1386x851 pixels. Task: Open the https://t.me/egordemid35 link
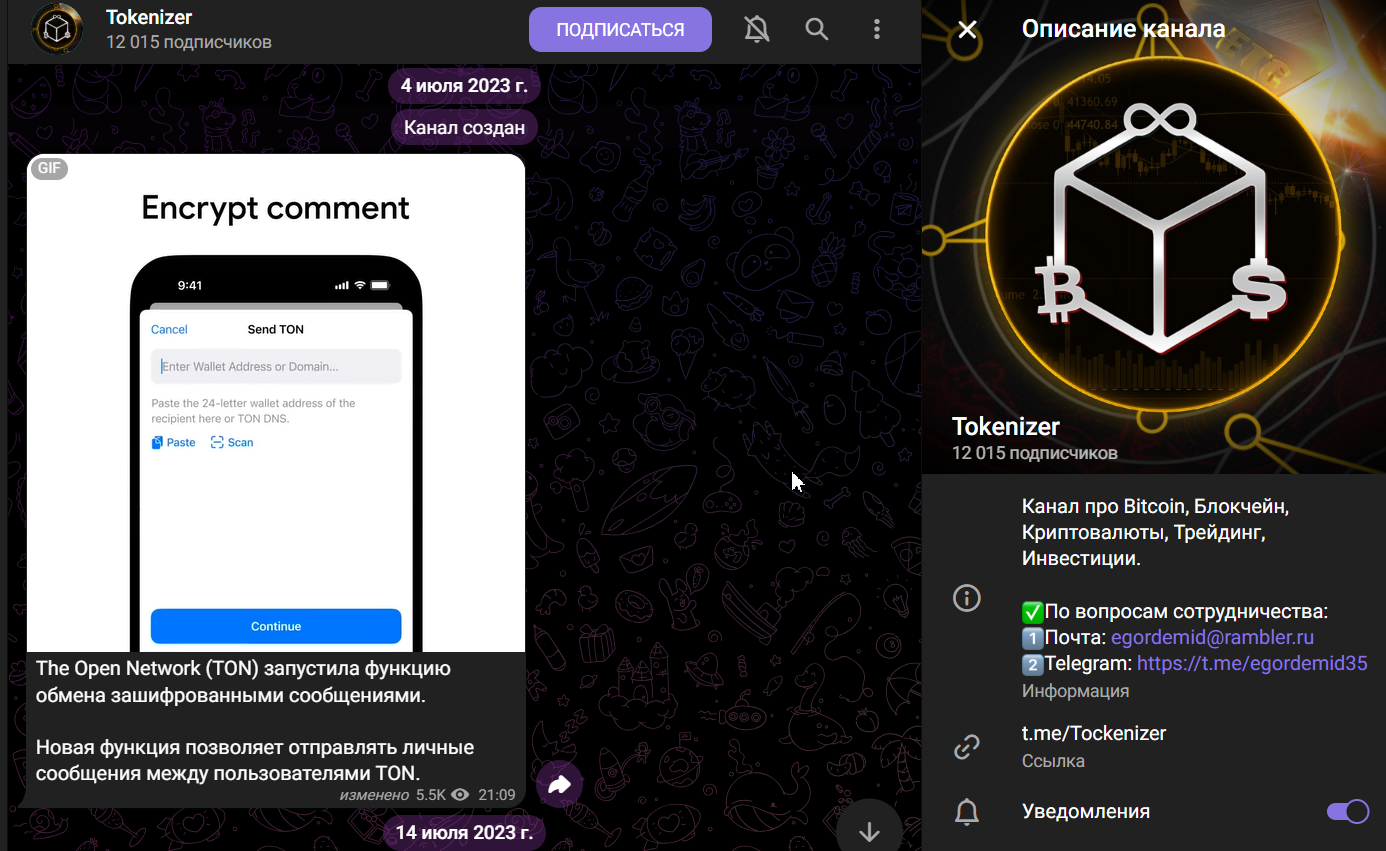(1251, 663)
